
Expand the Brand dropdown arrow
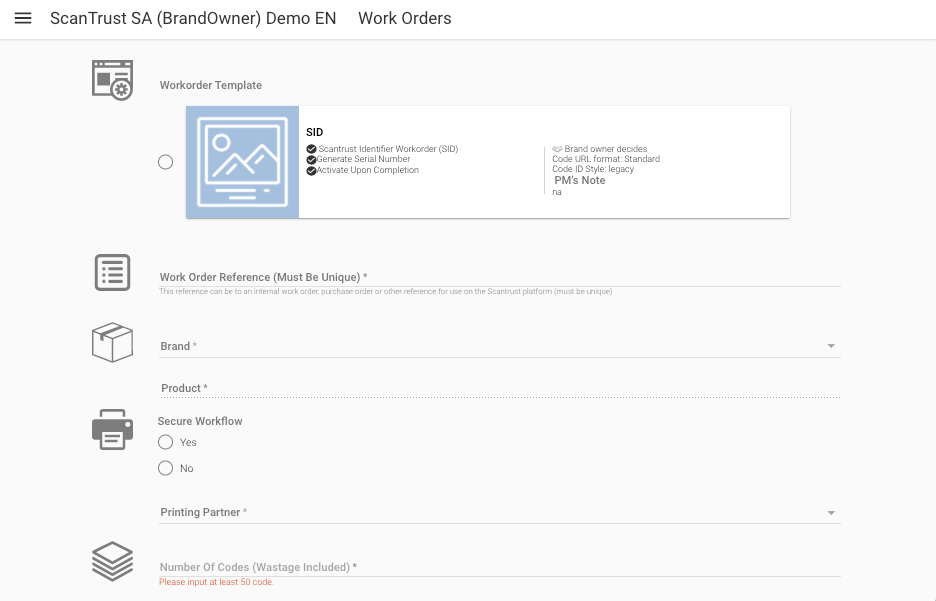click(x=831, y=347)
